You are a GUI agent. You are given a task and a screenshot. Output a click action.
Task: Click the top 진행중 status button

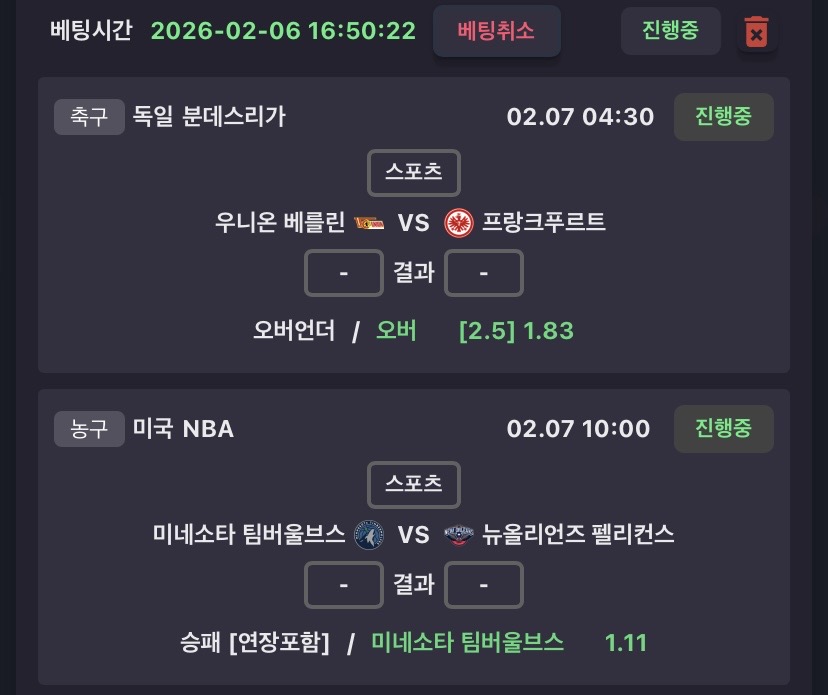[x=670, y=31]
